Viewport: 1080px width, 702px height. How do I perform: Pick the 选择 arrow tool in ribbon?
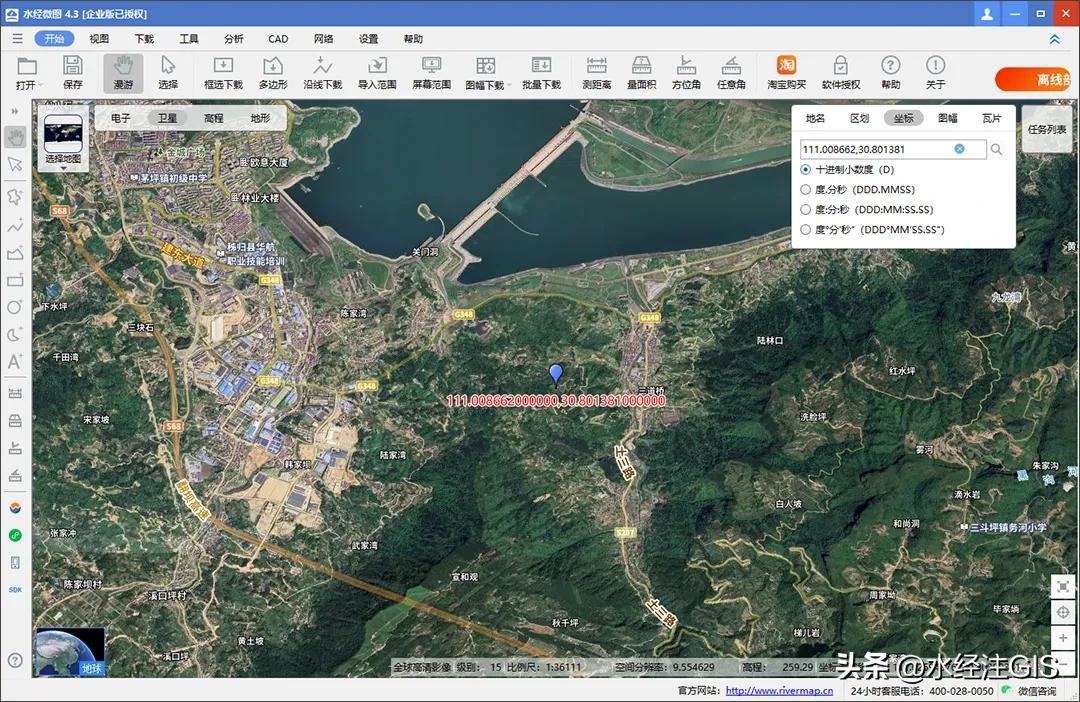168,73
